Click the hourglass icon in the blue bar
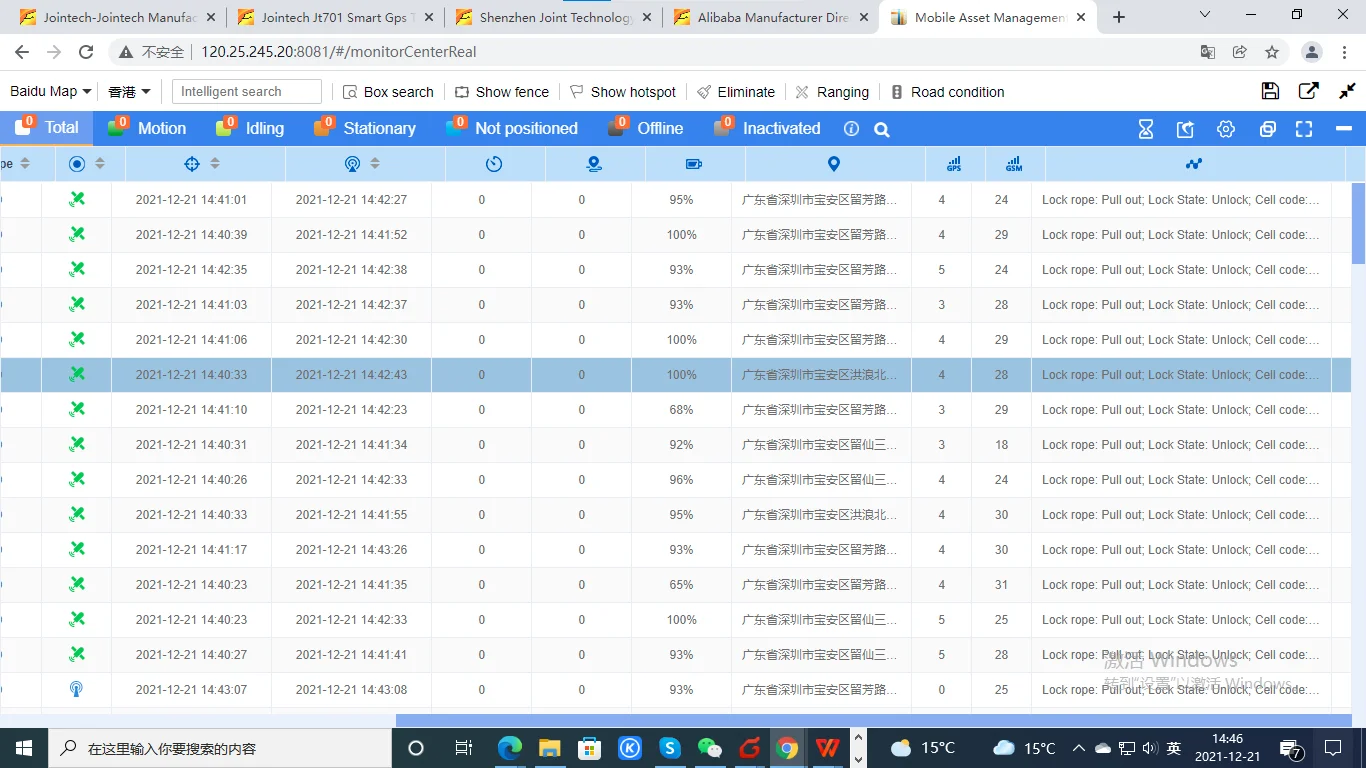1366x768 pixels. [1146, 129]
